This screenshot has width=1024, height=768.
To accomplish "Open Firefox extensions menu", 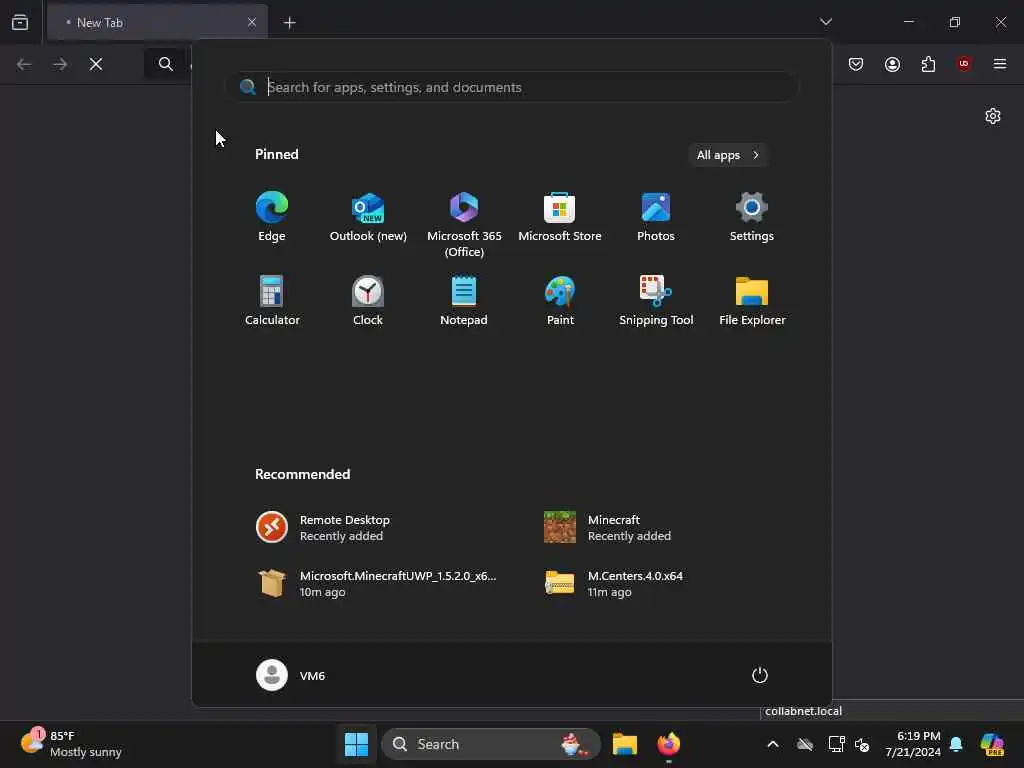I will (928, 64).
